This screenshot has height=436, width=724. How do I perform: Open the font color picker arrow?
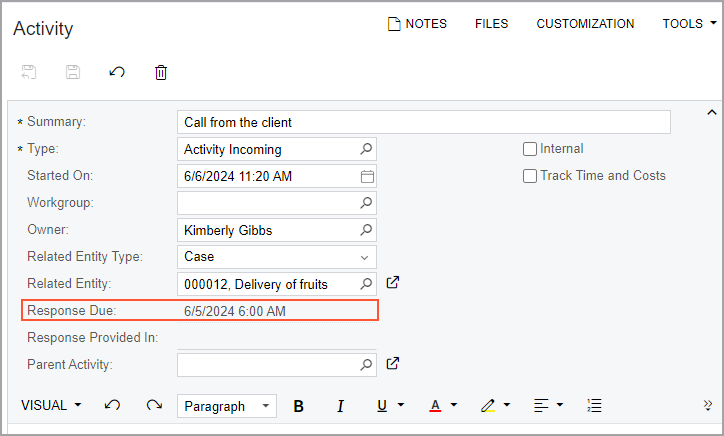pos(454,406)
